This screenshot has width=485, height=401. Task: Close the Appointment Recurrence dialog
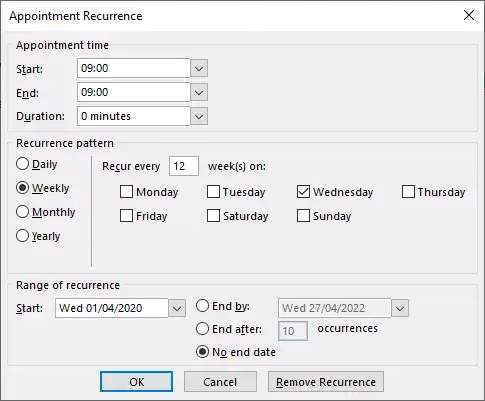469,15
